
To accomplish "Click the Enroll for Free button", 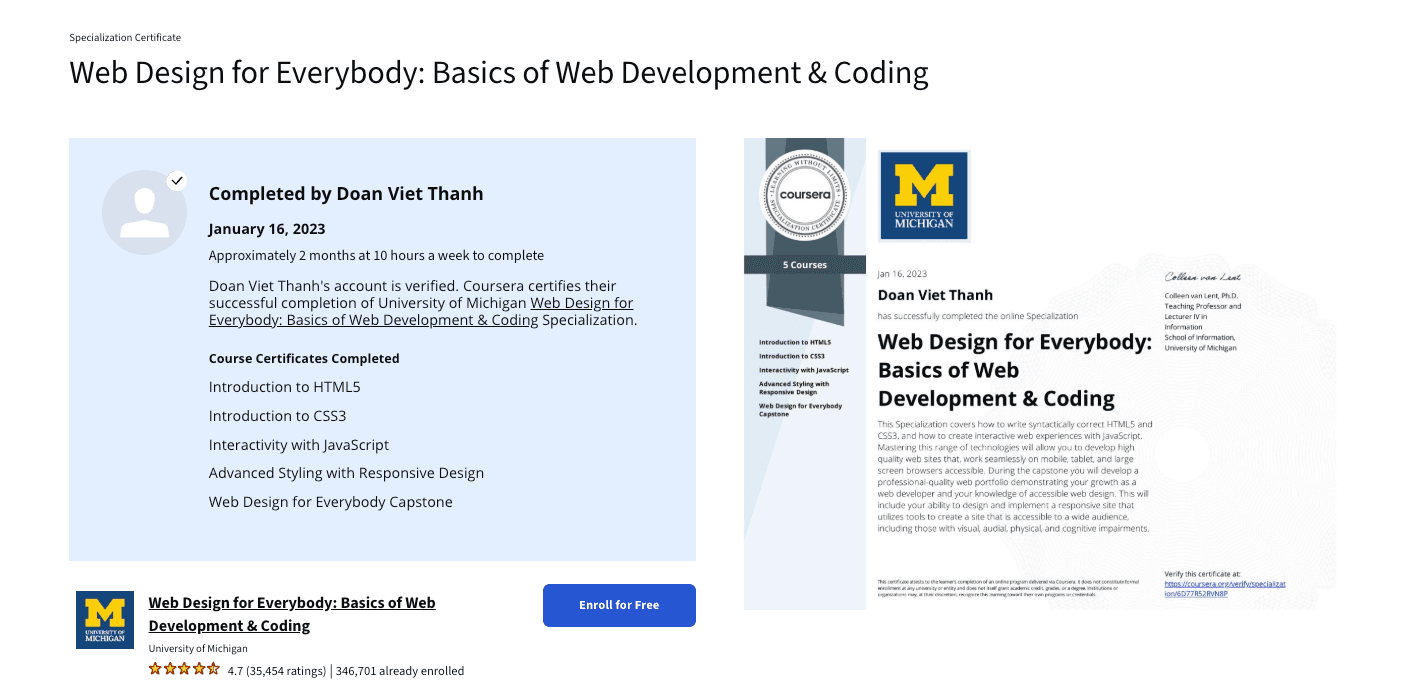I will (619, 605).
